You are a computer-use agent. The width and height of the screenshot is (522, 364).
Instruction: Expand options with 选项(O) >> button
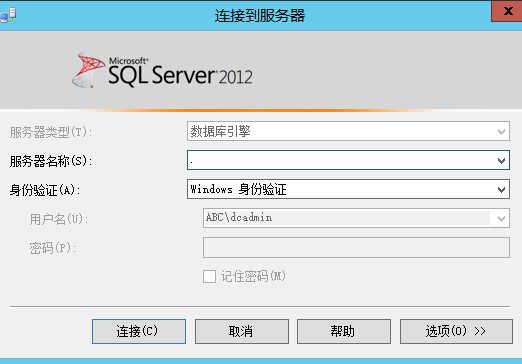(x=456, y=331)
